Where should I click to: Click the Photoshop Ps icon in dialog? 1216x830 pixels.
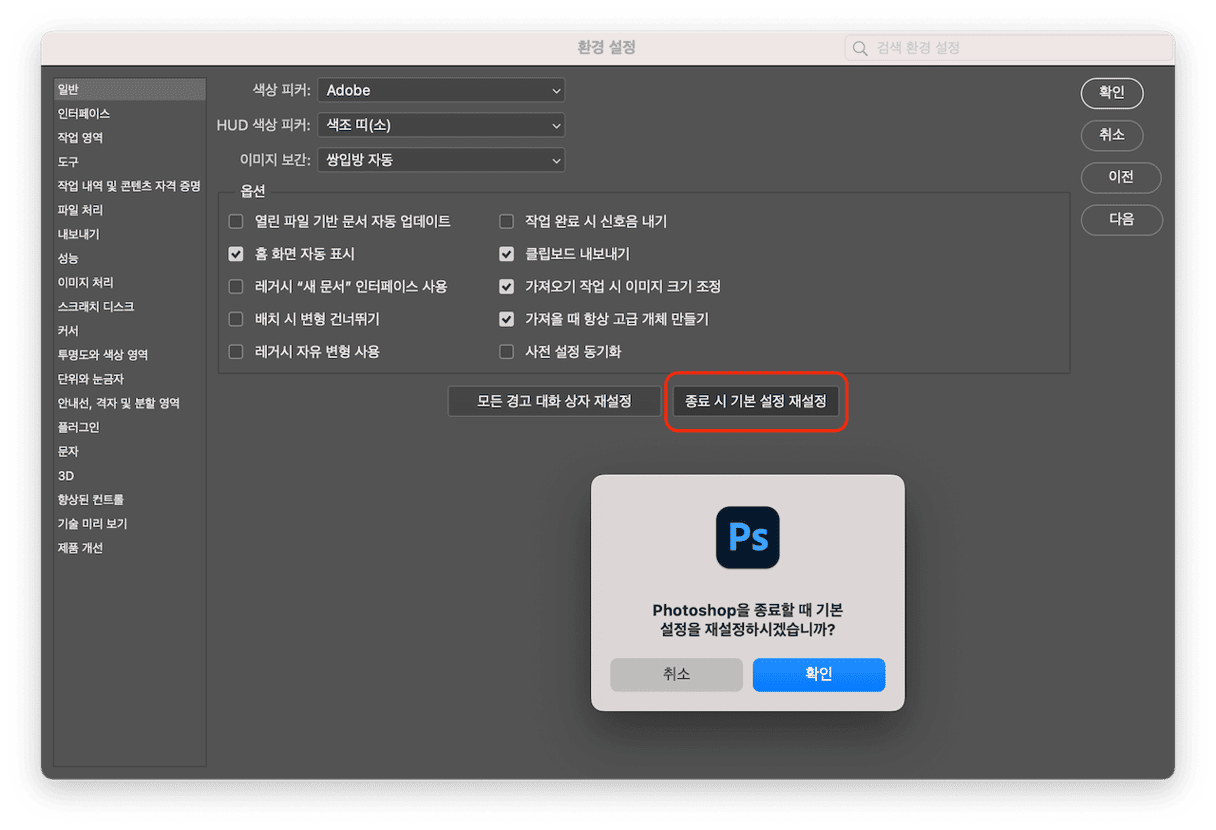click(x=747, y=538)
